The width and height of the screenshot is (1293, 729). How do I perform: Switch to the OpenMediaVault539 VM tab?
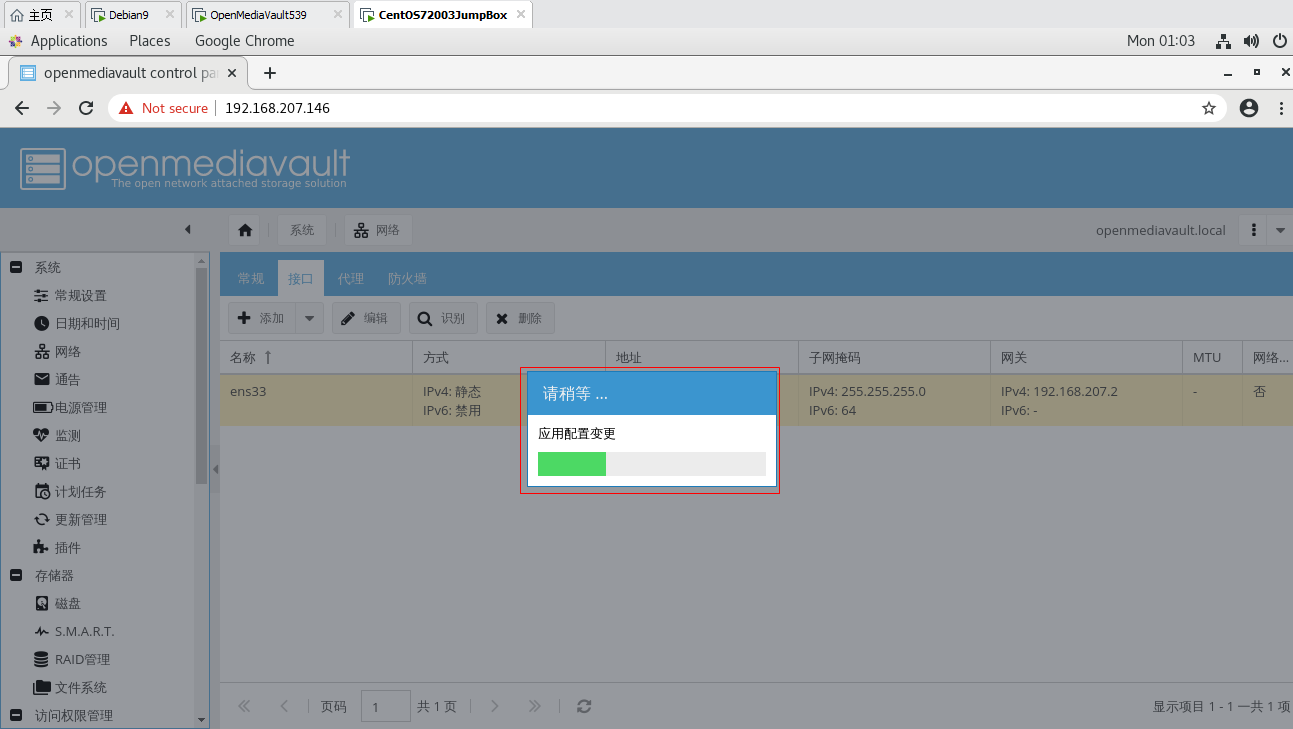coord(267,15)
